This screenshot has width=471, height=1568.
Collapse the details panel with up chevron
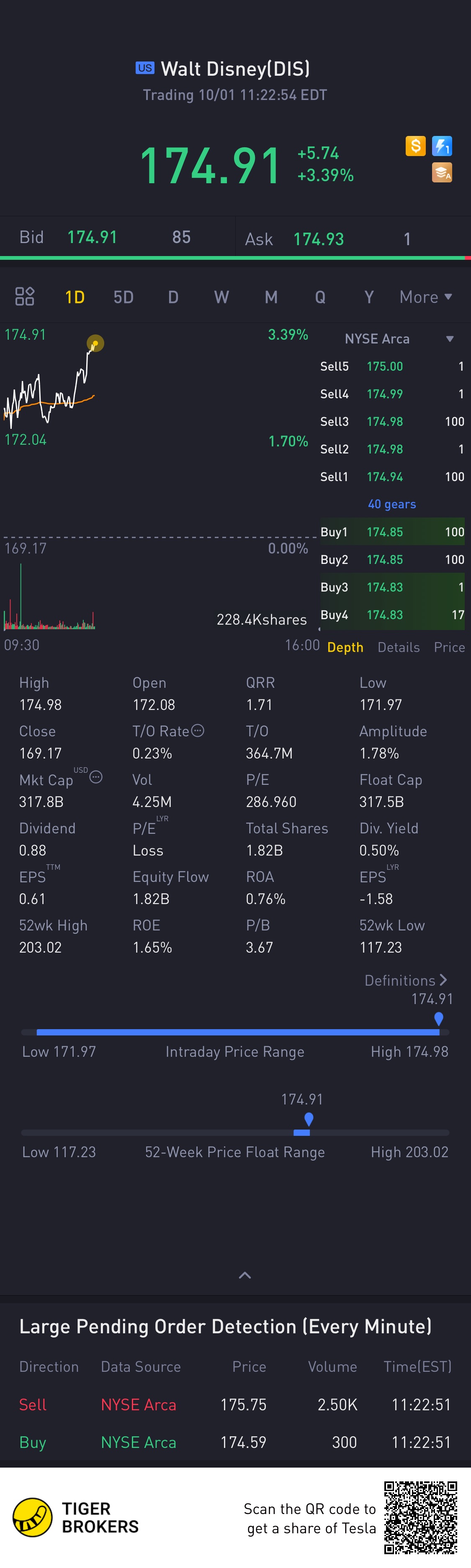click(x=245, y=1275)
